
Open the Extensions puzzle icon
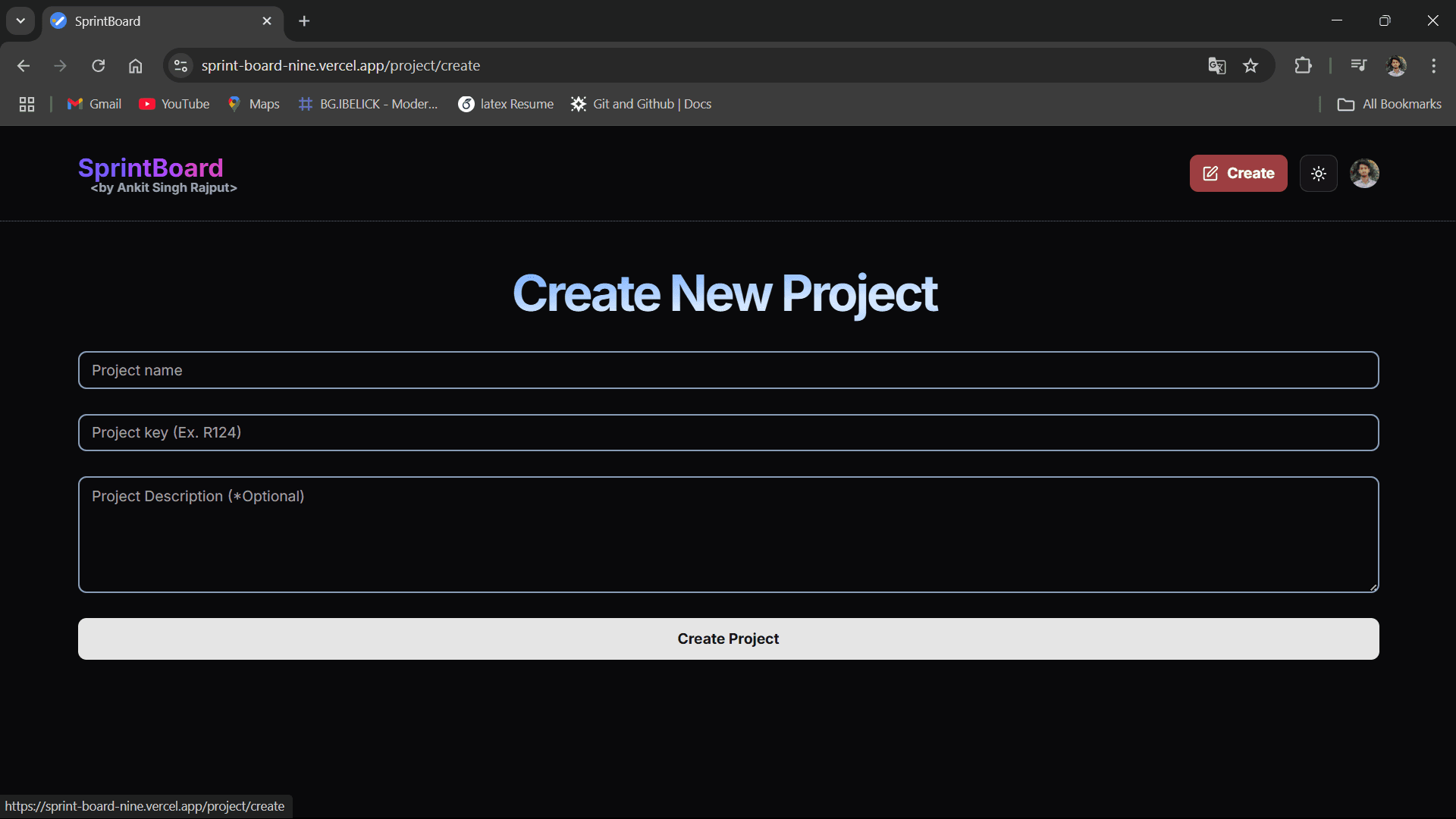point(1303,66)
